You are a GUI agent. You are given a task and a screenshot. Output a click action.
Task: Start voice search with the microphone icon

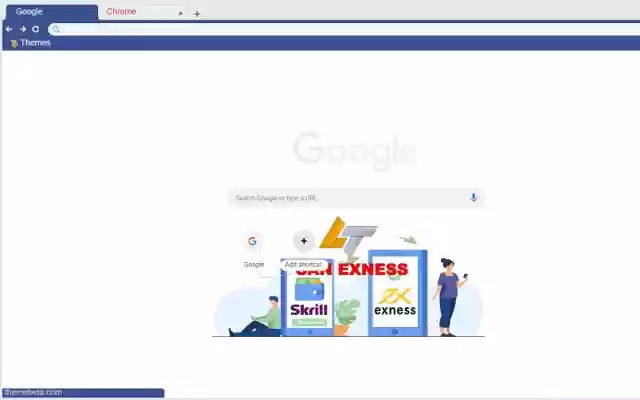pos(473,198)
